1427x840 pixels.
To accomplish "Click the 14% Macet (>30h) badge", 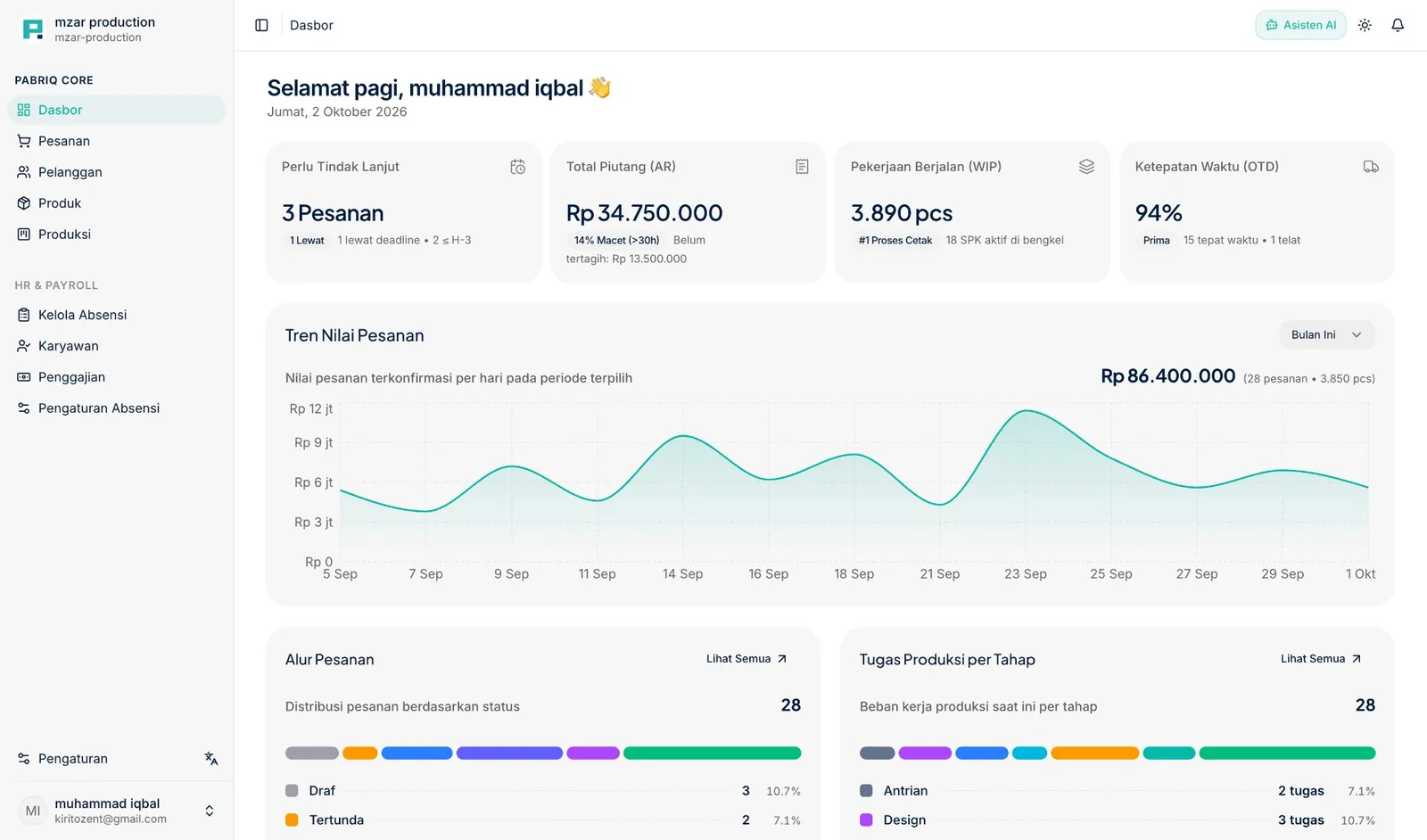I will (x=616, y=240).
